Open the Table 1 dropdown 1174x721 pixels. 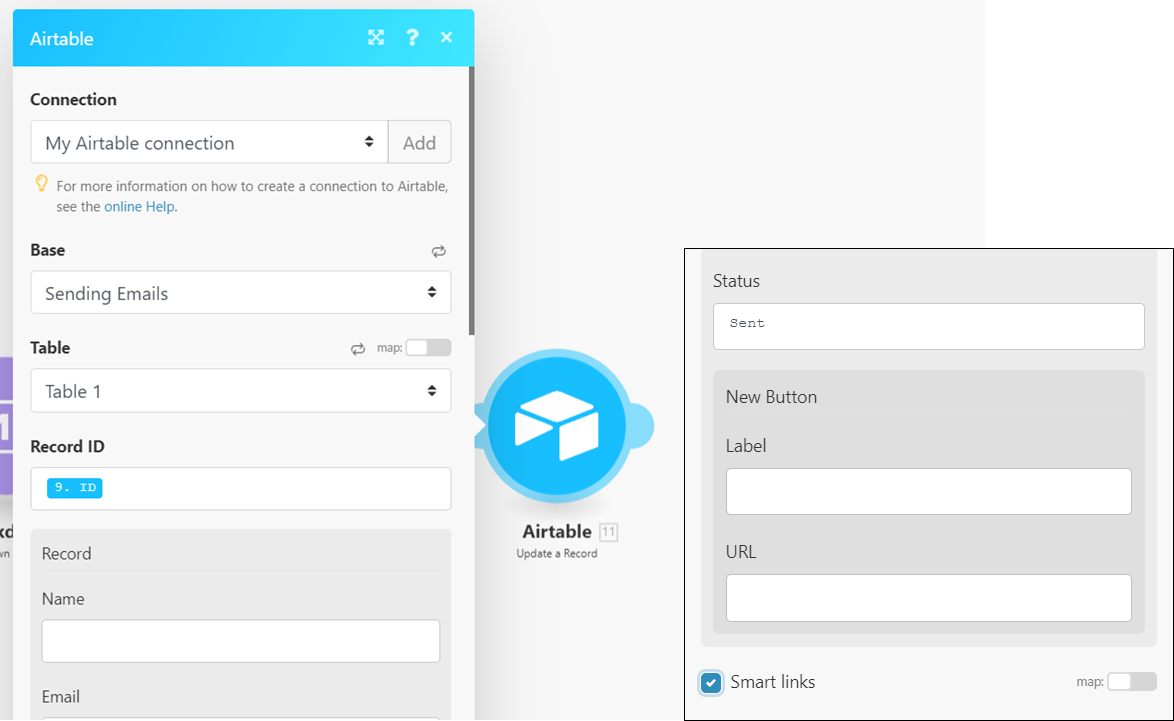(x=241, y=391)
